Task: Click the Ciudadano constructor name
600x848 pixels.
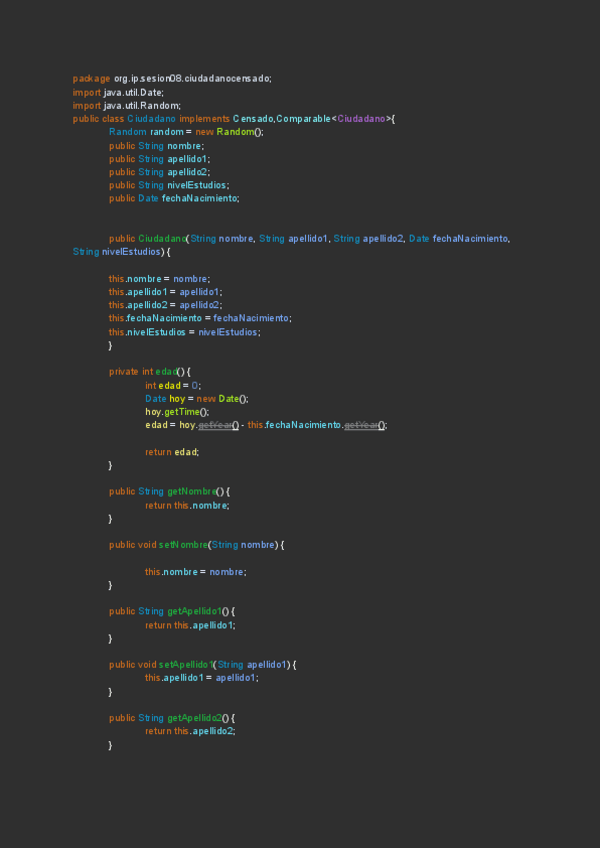Action: (161, 238)
